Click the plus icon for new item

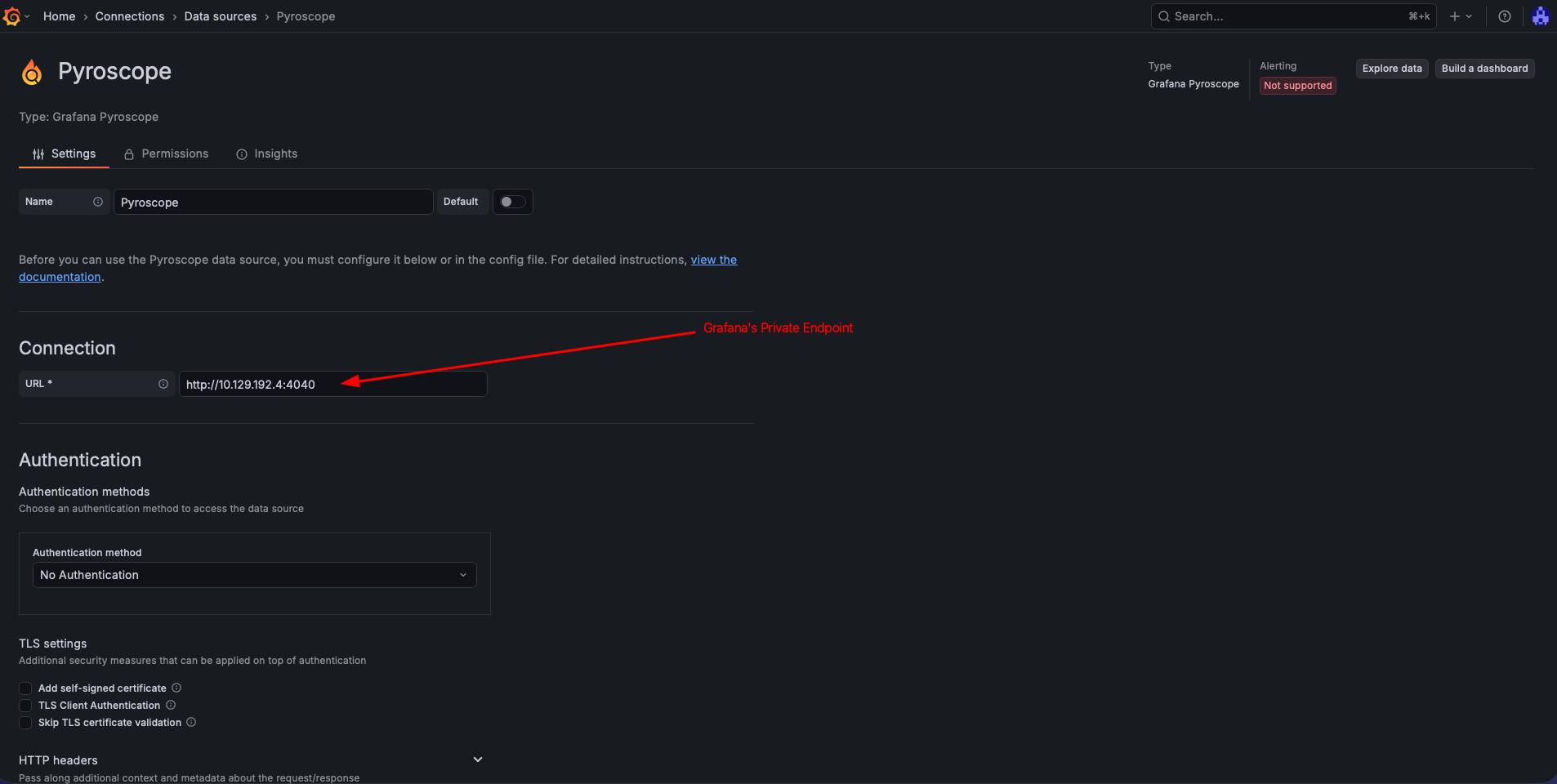tap(1454, 16)
